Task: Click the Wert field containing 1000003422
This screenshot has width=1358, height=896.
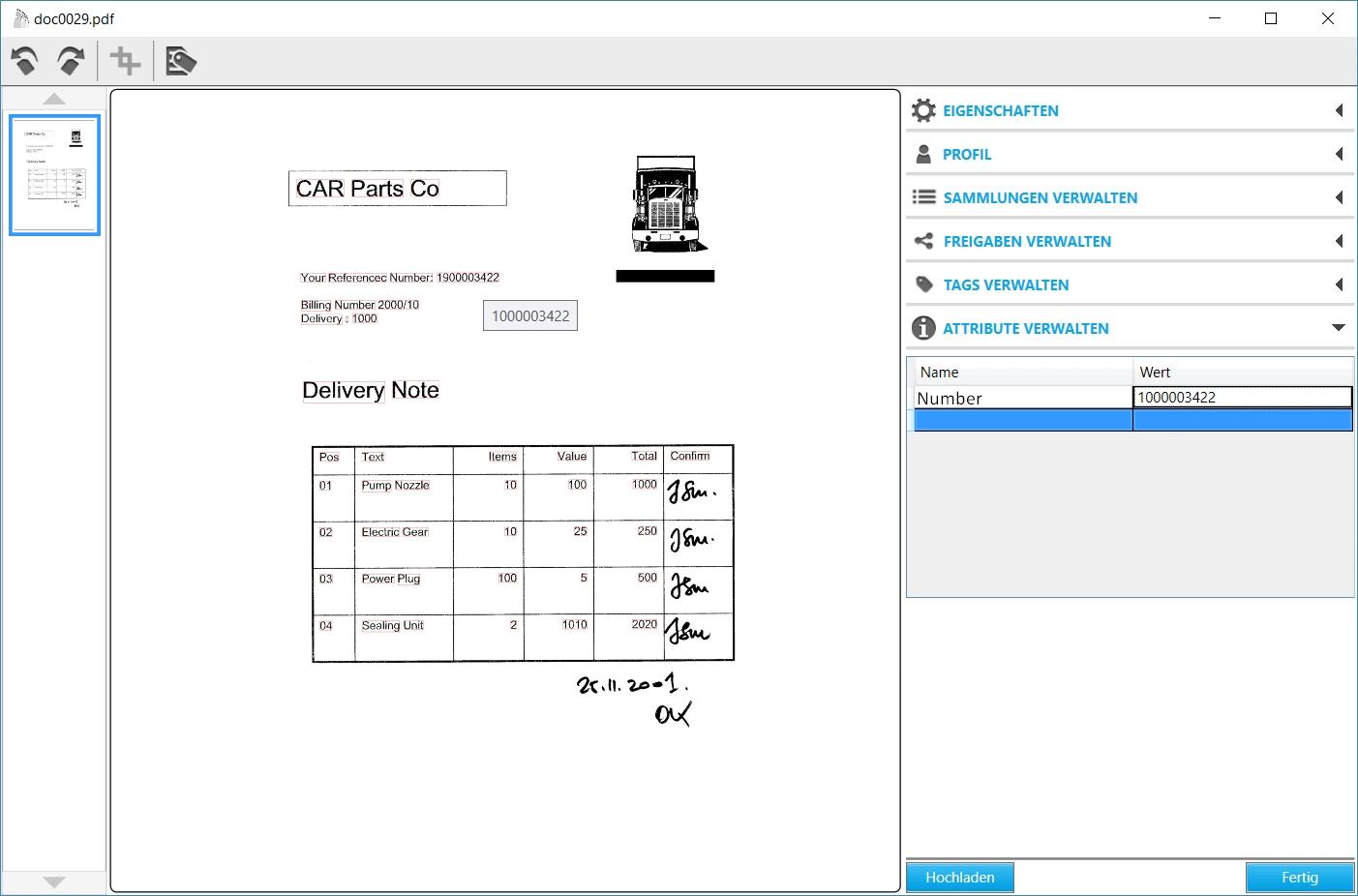Action: pyautogui.click(x=1242, y=397)
